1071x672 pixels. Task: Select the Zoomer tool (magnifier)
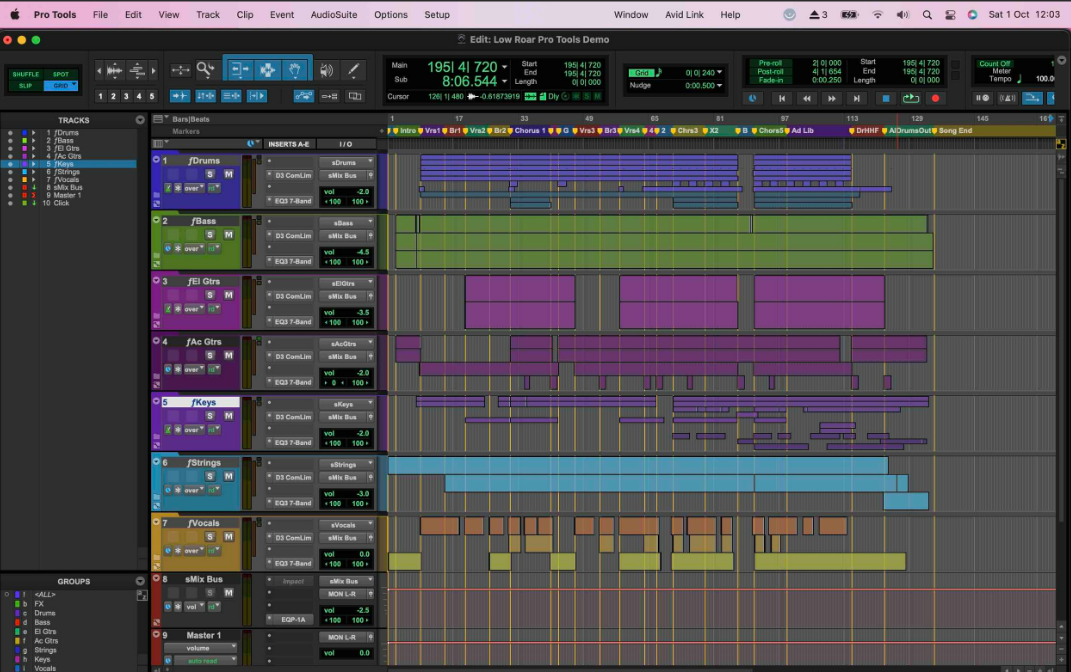point(205,69)
